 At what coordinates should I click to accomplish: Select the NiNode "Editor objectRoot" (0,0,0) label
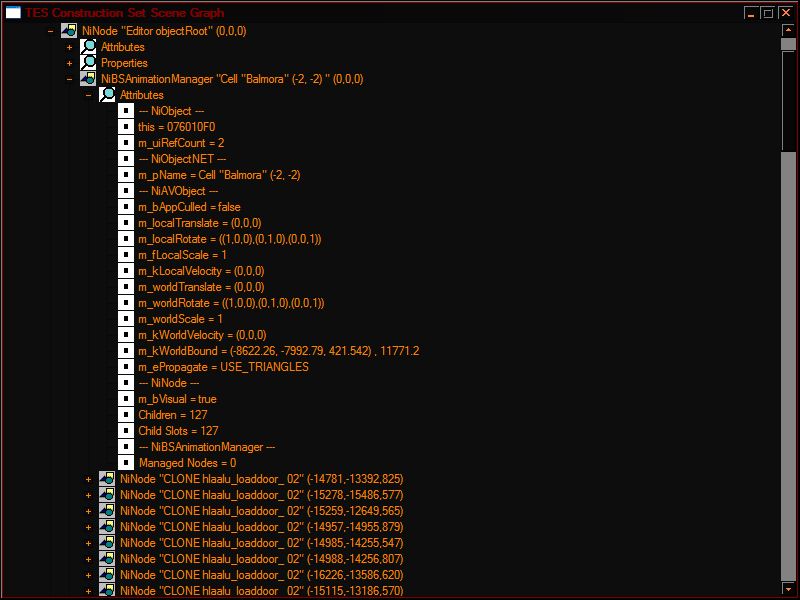[x=164, y=31]
